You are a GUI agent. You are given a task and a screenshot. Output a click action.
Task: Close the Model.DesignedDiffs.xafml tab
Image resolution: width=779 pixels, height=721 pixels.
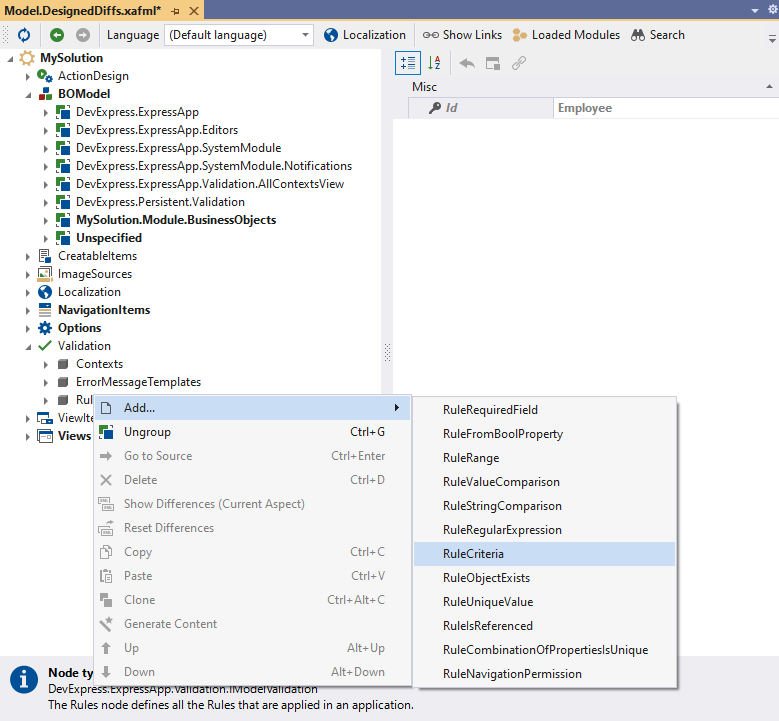(194, 11)
